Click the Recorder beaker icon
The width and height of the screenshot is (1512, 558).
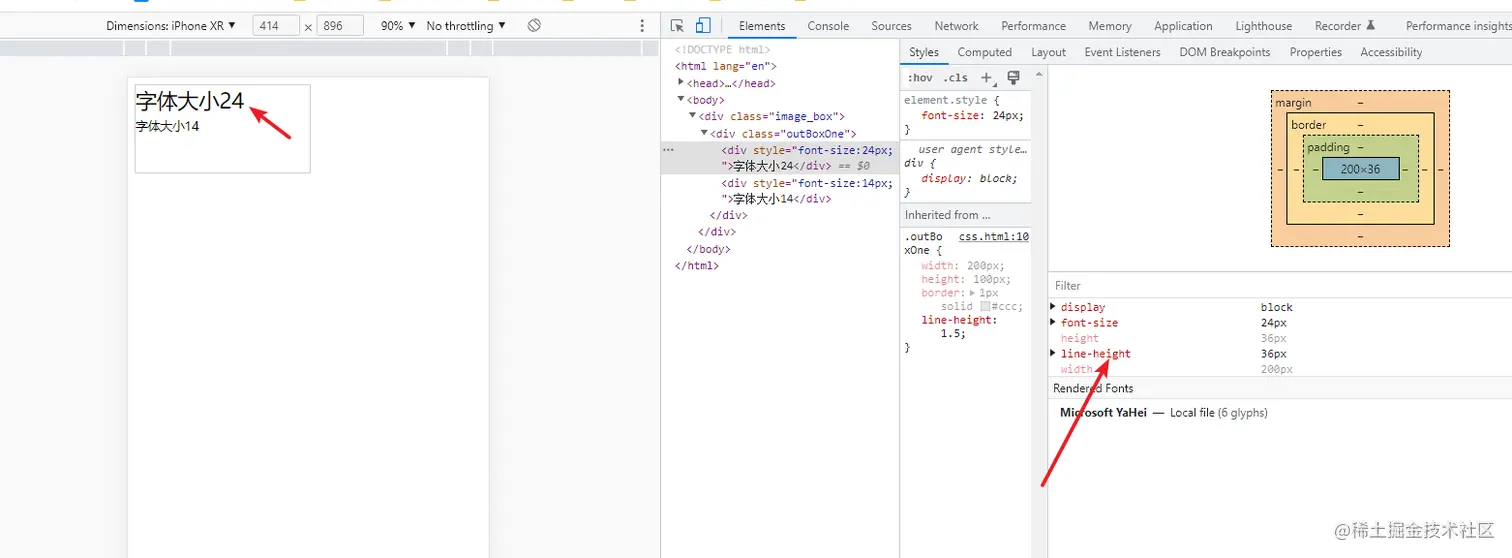click(1371, 25)
